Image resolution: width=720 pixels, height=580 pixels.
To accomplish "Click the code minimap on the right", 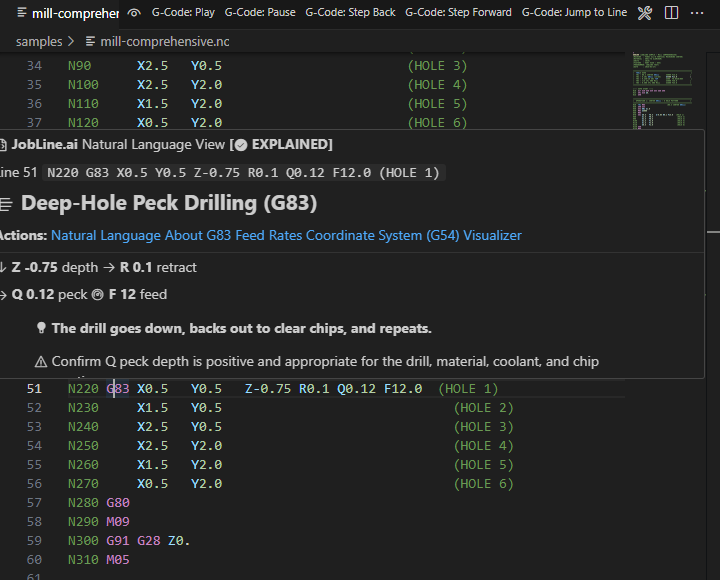I will click(662, 90).
